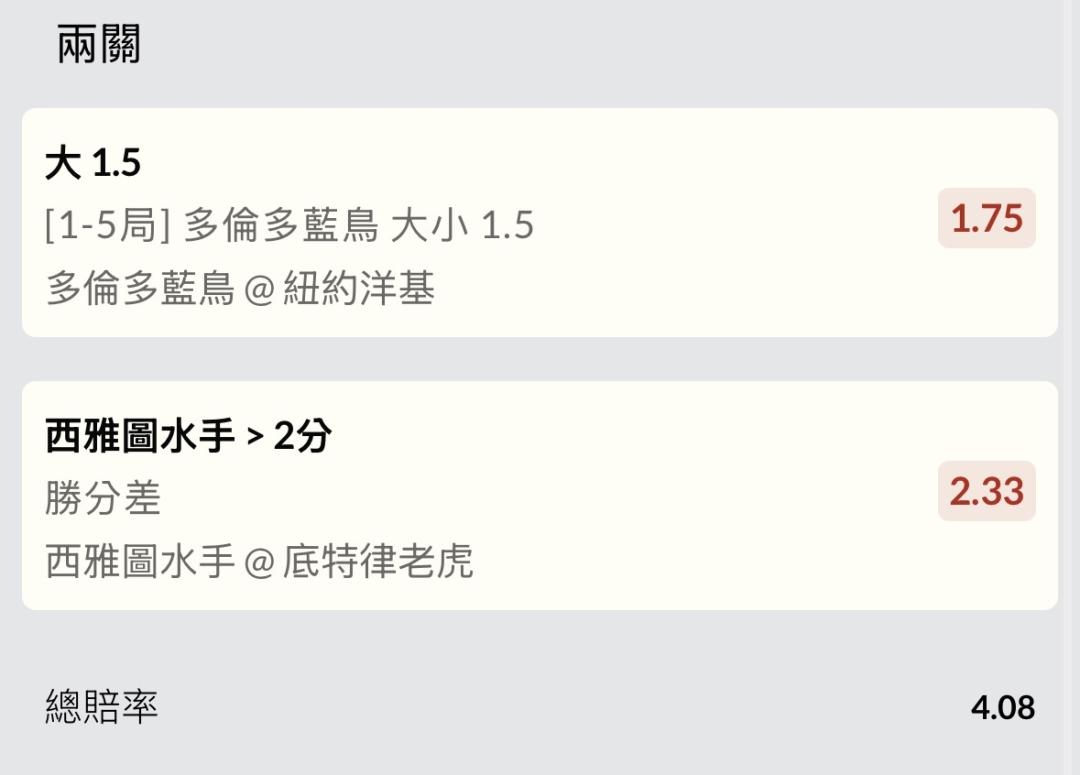Click the 2.33 odds badge
This screenshot has width=1080, height=775.
click(x=986, y=491)
